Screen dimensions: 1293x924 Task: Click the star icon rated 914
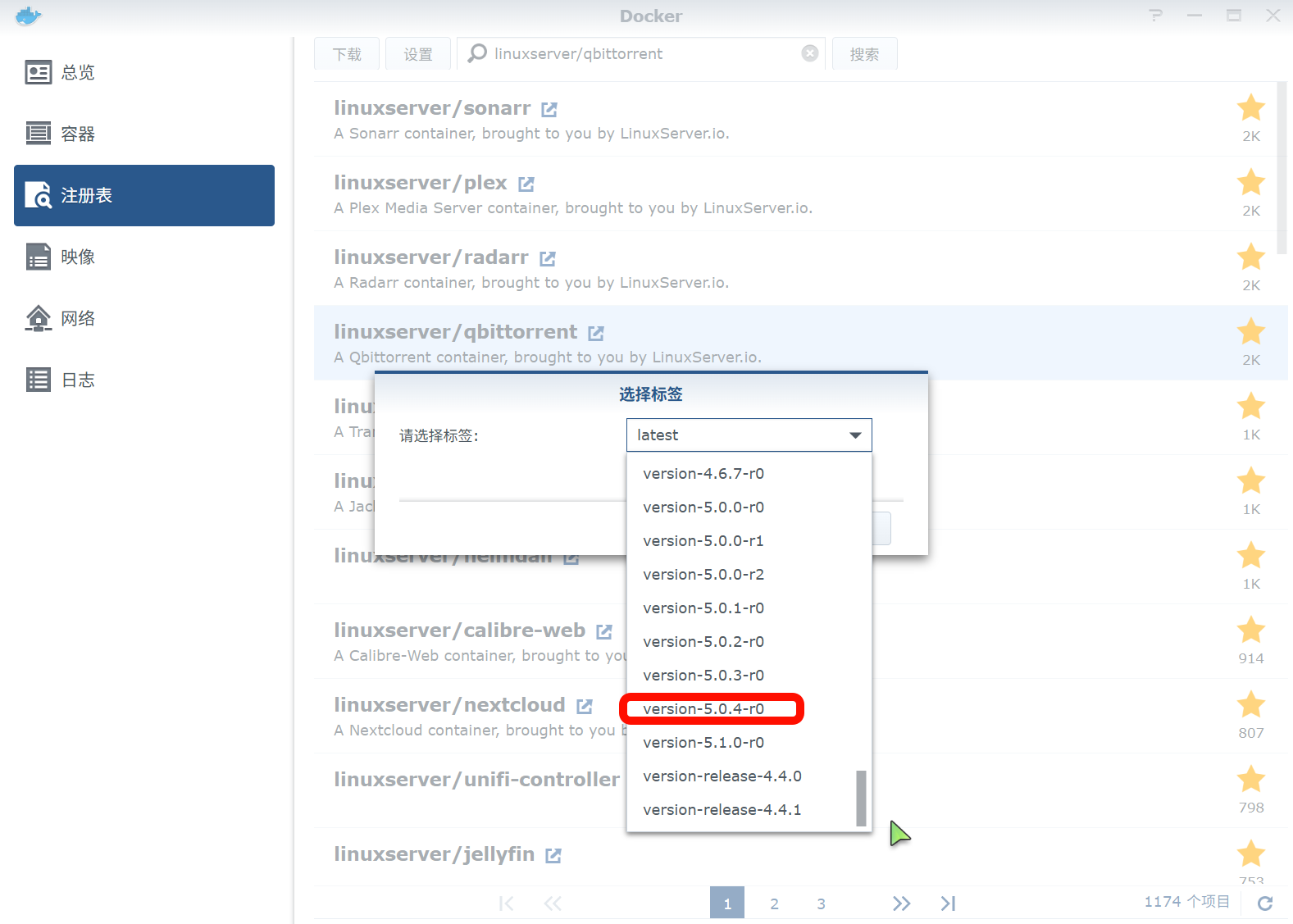[x=1251, y=630]
